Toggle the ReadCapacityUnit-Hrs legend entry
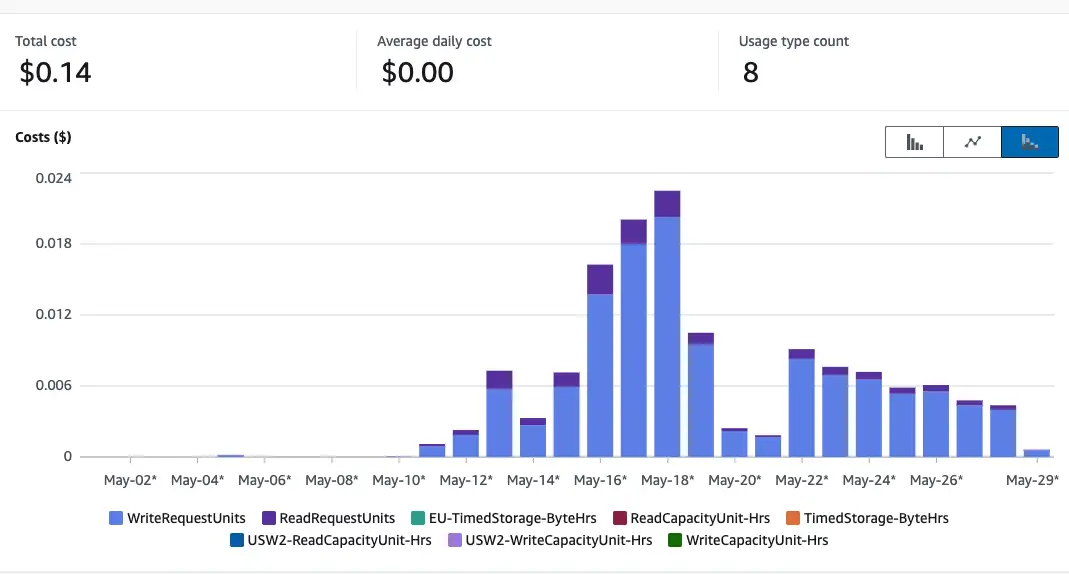The height and width of the screenshot is (574, 1069). [691, 518]
